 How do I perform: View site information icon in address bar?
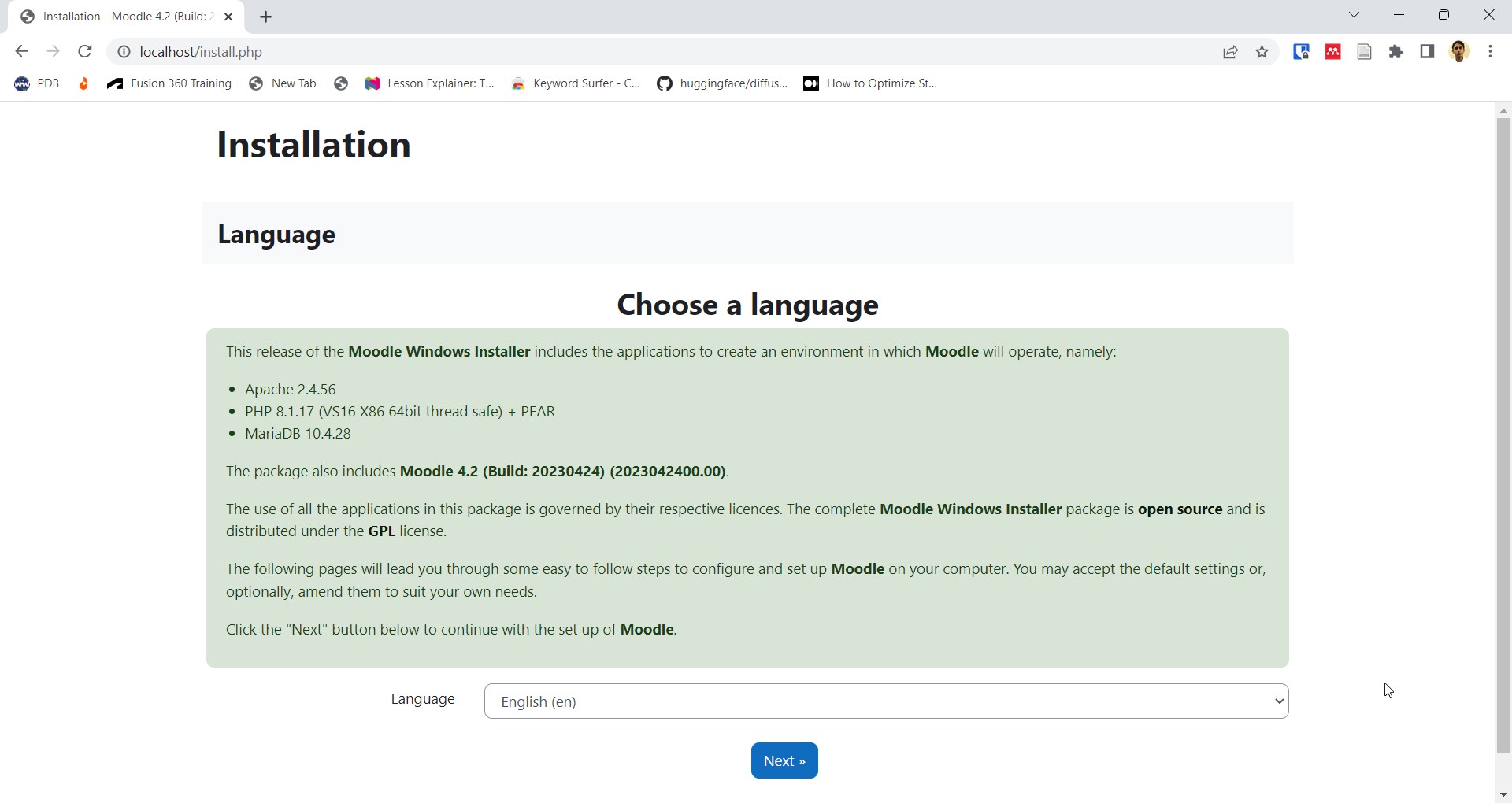[x=124, y=52]
